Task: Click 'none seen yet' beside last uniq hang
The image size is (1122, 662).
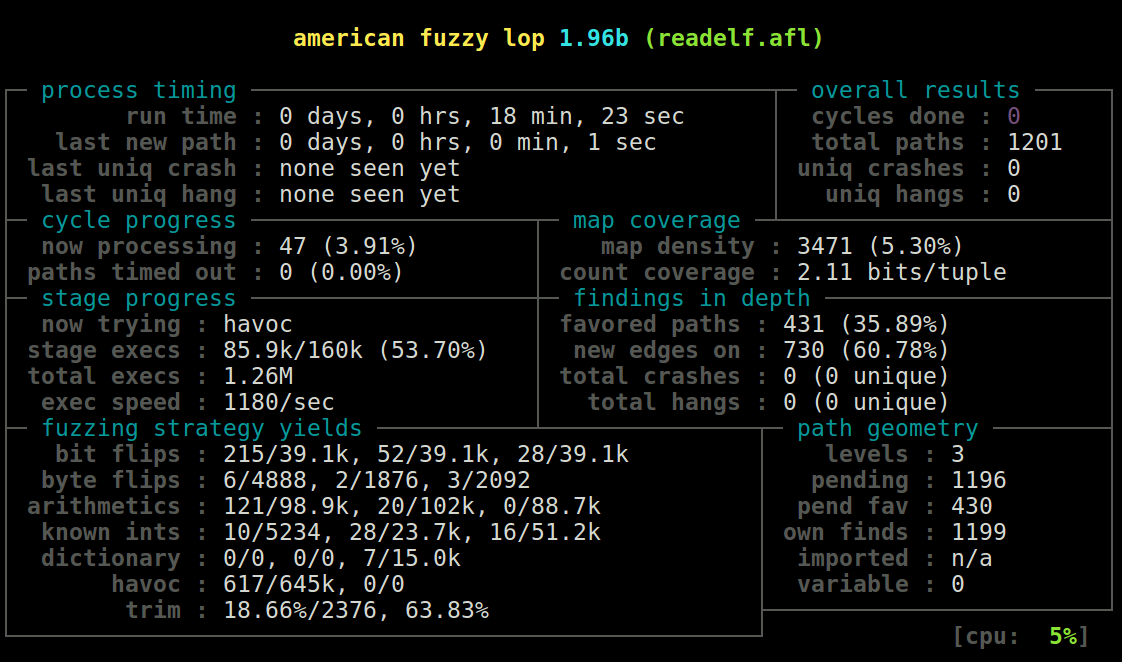Action: [370, 195]
